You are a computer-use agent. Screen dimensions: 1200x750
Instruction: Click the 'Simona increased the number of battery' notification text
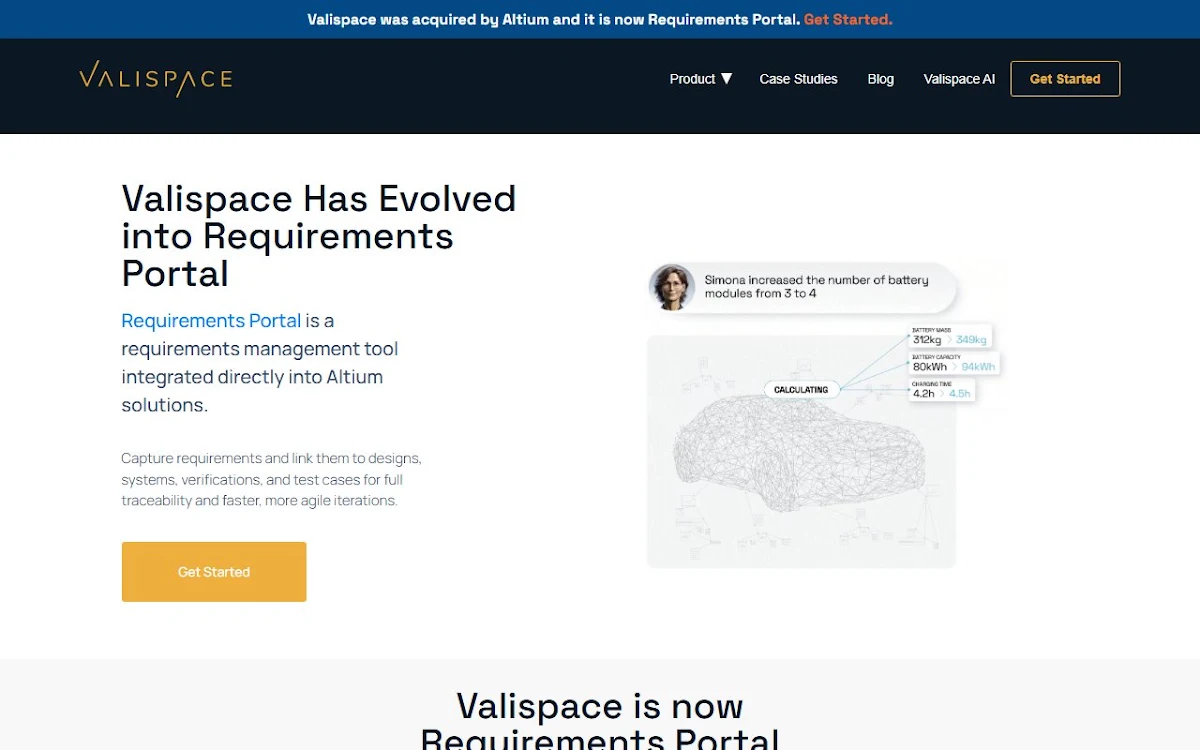tap(816, 287)
